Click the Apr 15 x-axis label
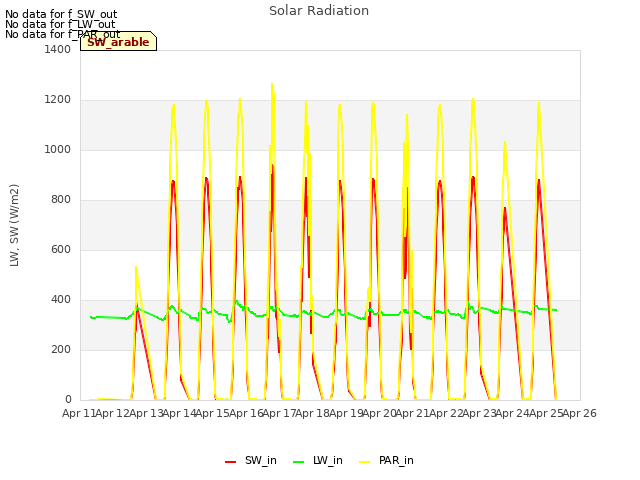 pyautogui.click(x=212, y=413)
